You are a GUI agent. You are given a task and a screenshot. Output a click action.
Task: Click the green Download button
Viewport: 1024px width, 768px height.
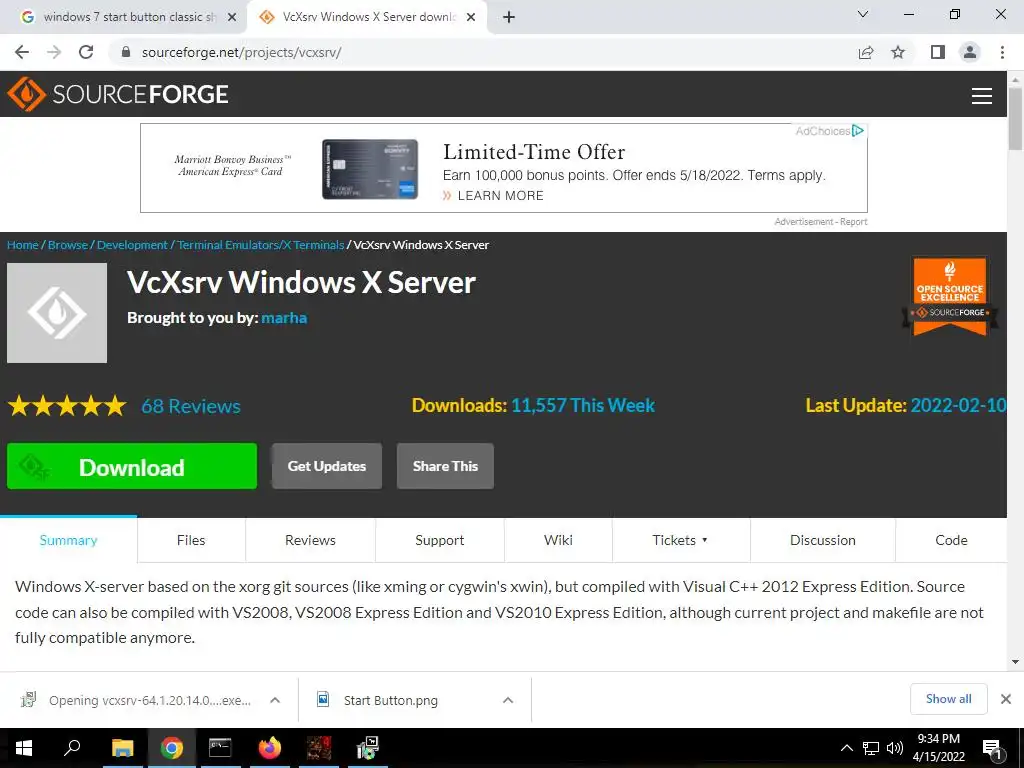point(132,466)
